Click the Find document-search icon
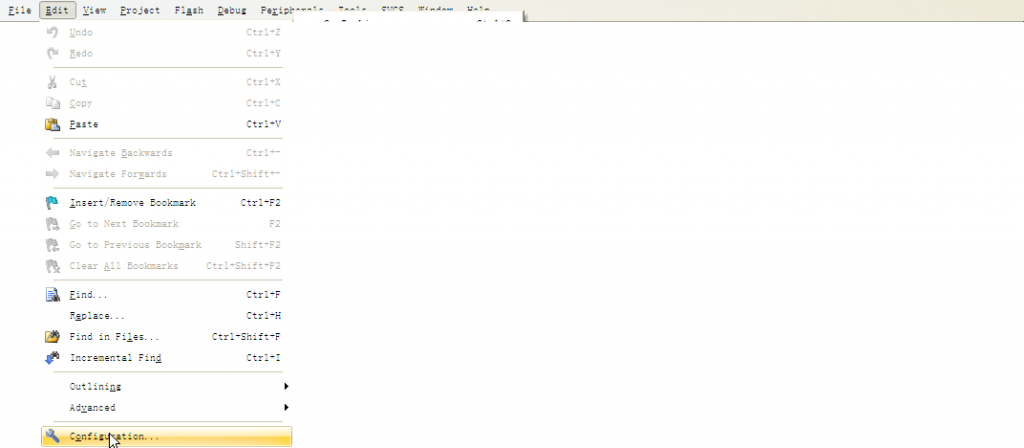 (x=53, y=295)
